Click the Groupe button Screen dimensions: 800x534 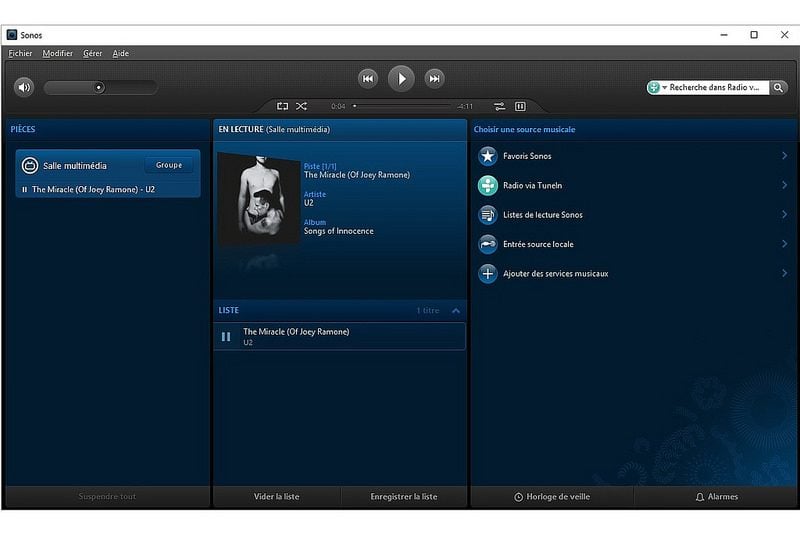coord(169,165)
